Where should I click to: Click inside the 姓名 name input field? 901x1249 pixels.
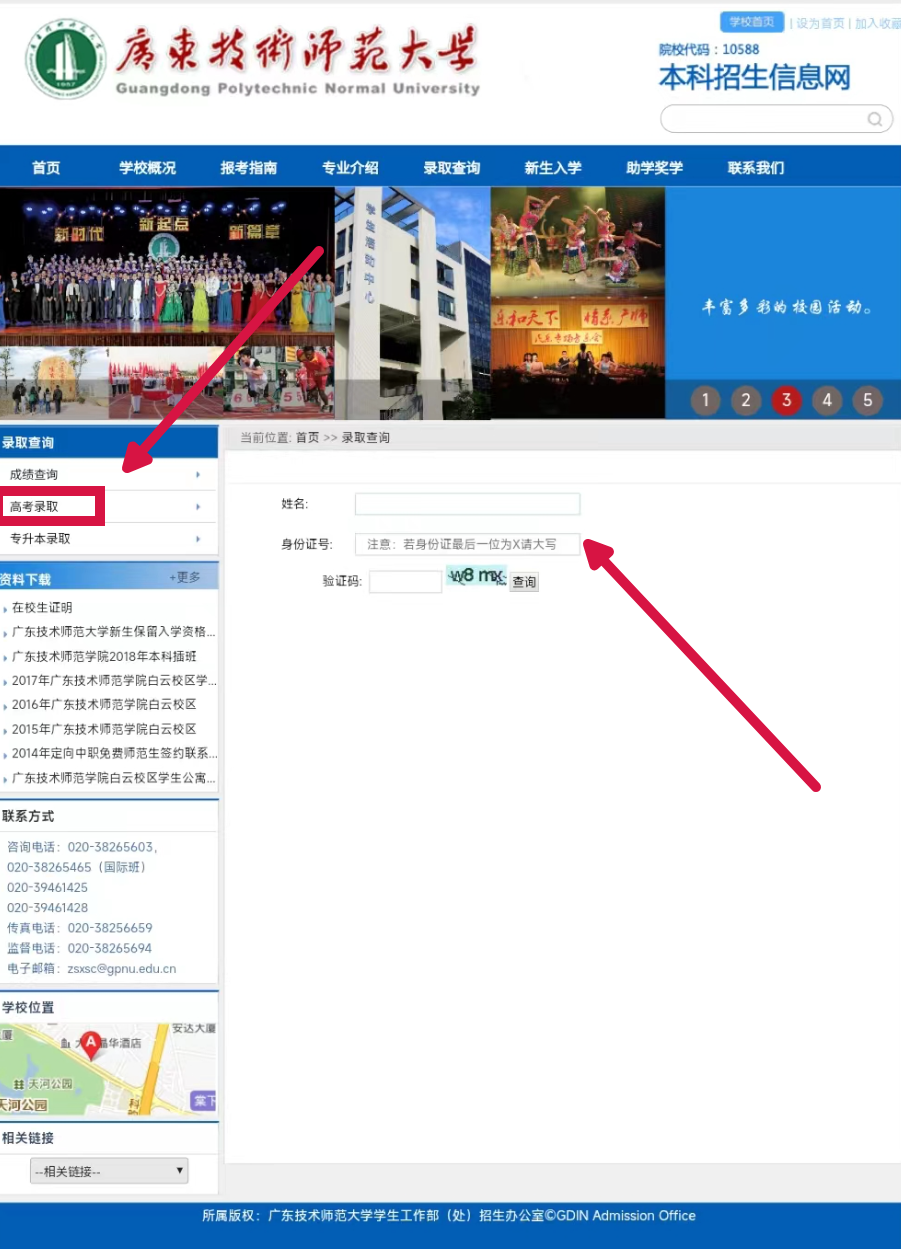tap(466, 503)
